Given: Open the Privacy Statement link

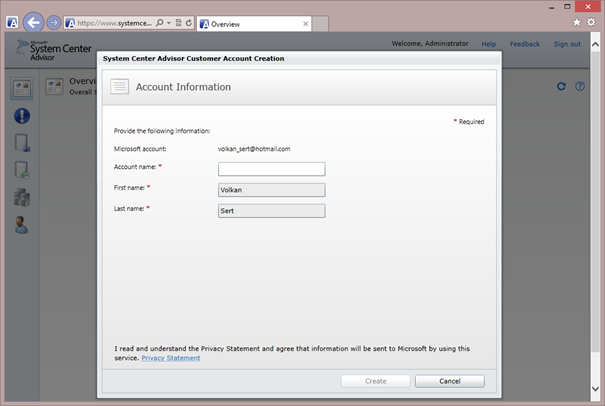Looking at the screenshot, I should pos(171,358).
